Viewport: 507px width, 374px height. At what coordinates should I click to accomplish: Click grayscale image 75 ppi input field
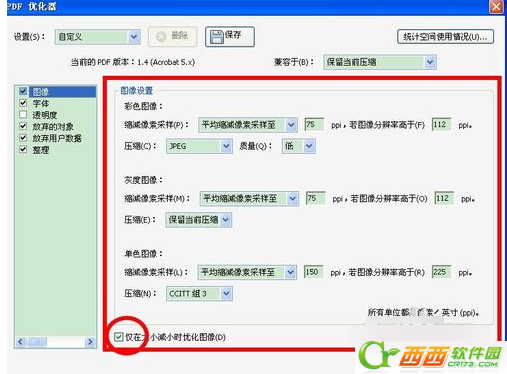pyautogui.click(x=315, y=198)
